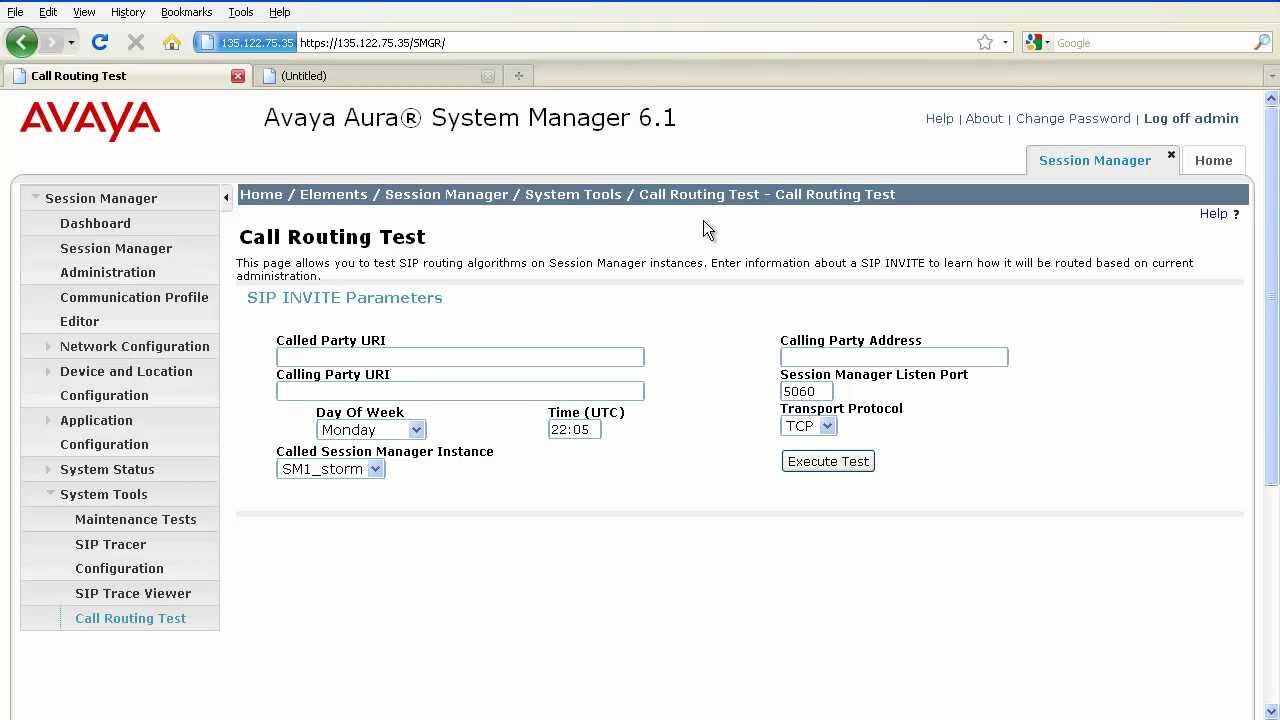This screenshot has width=1280, height=720.
Task: Click the Calling Party Address field
Action: 894,357
